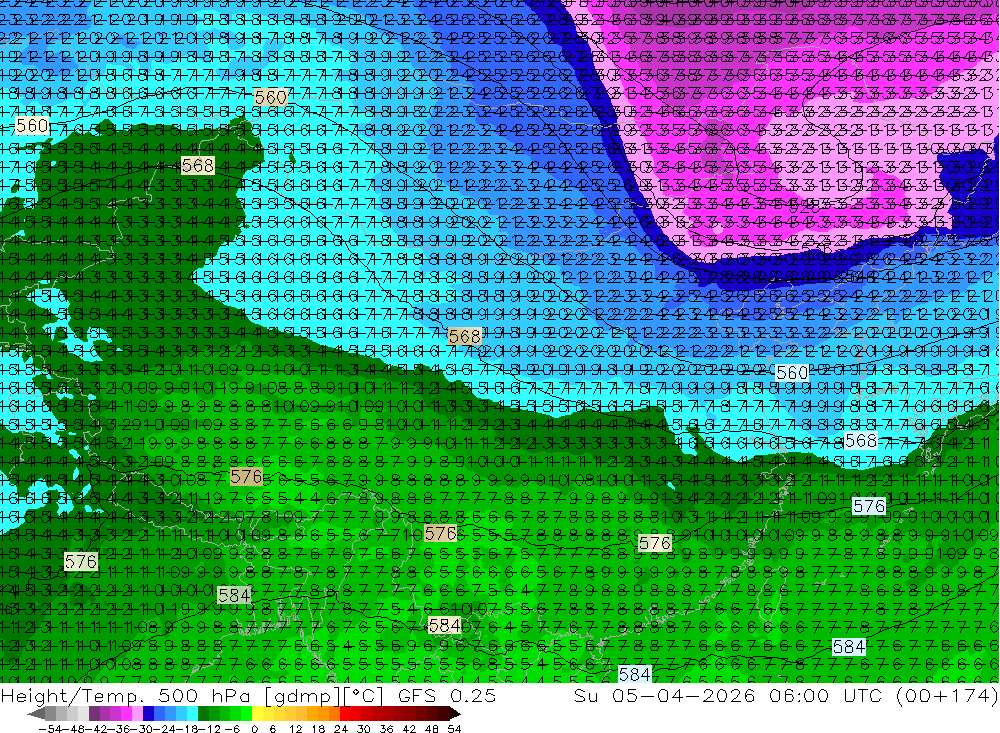Pick the yellow swatch in the temperature legend

click(x=257, y=714)
